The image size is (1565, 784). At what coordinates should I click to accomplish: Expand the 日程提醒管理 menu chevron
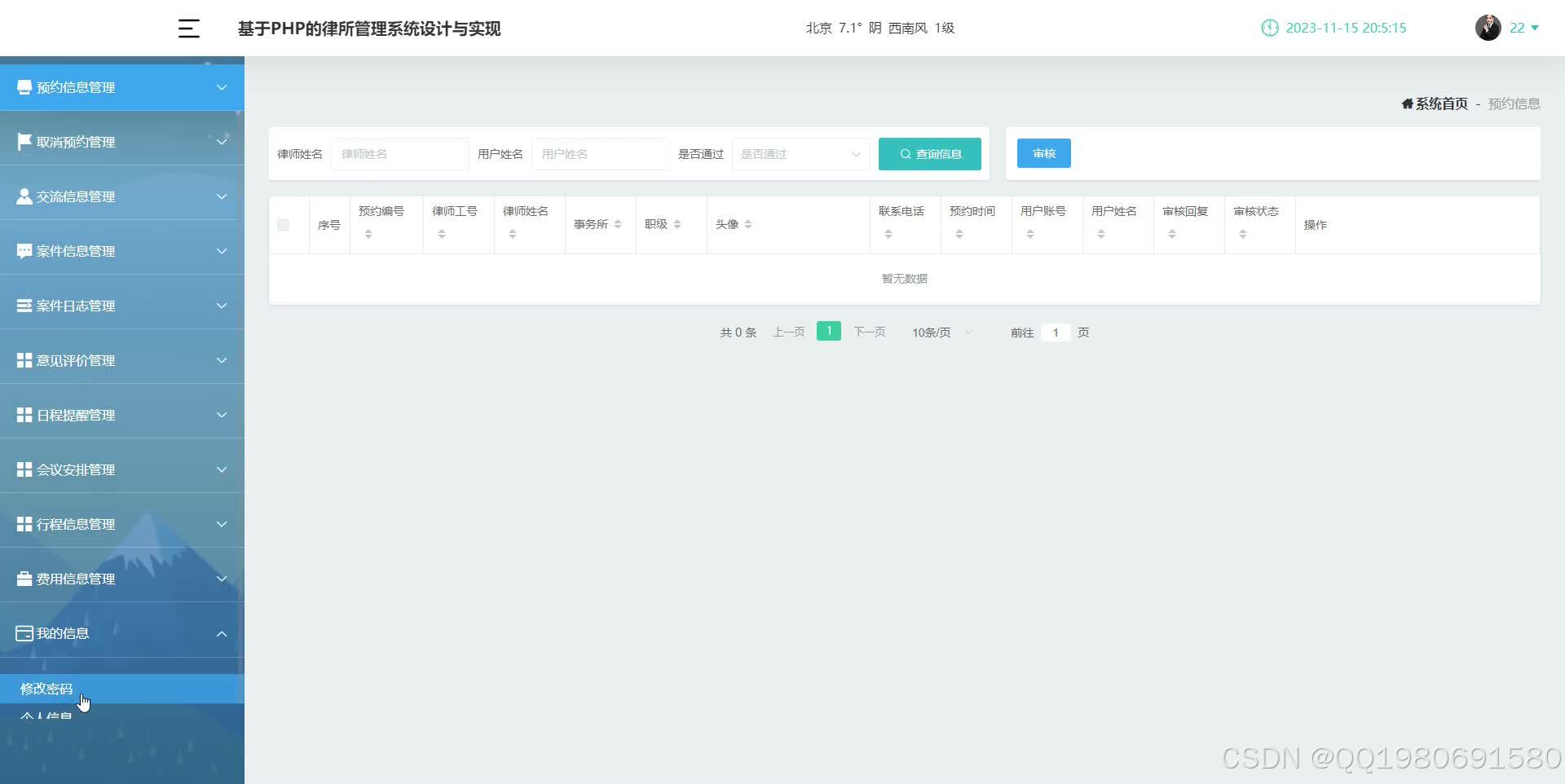pos(221,414)
